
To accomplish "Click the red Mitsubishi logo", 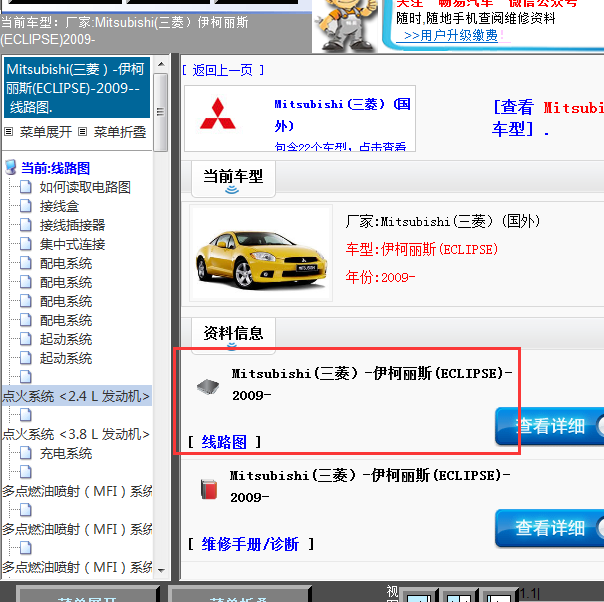I will pyautogui.click(x=218, y=114).
